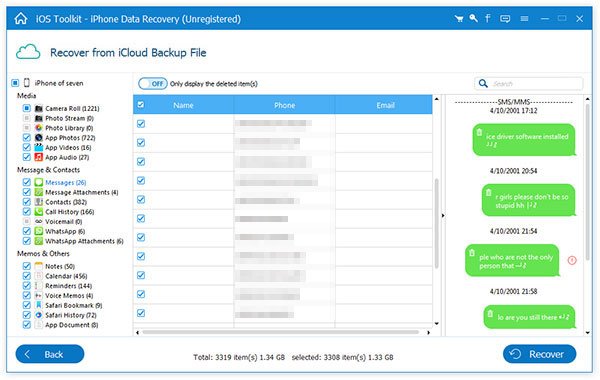Click the App Audio icon
Image resolution: width=600 pixels, height=380 pixels.
pyautogui.click(x=39, y=157)
